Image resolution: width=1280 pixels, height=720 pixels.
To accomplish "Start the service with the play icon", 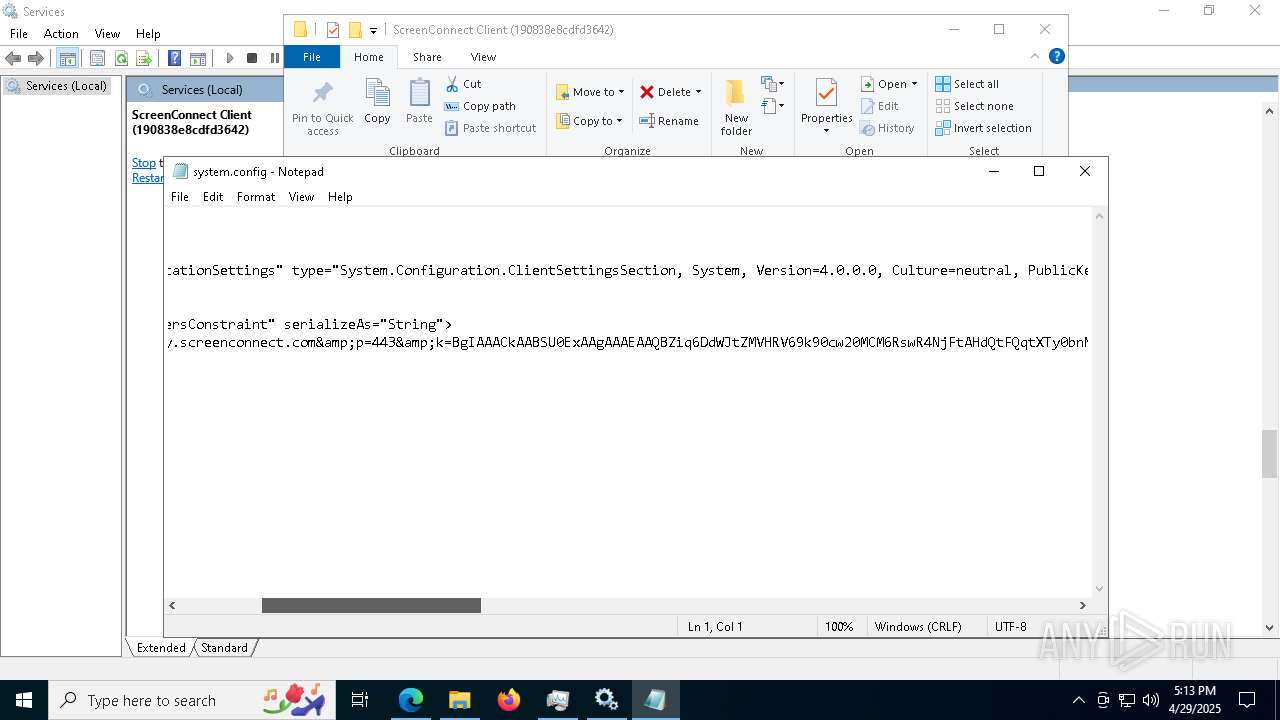I will pyautogui.click(x=230, y=59).
